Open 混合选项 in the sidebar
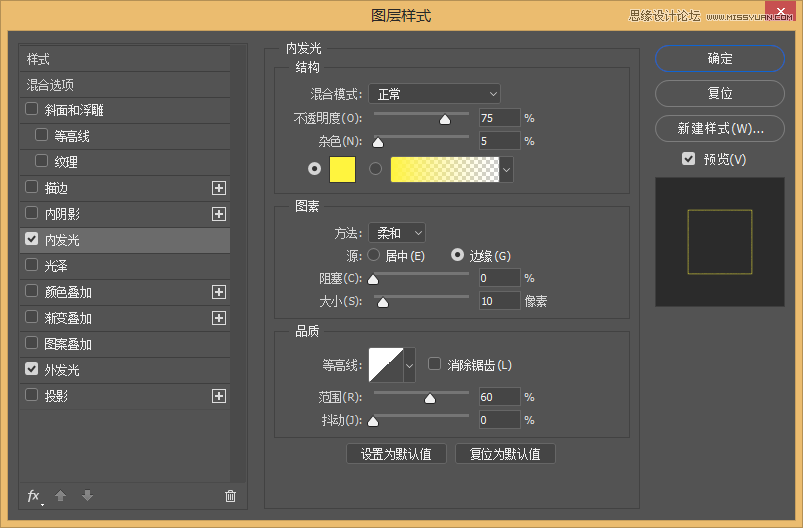Screen dimensions: 803x528 (x=125, y=85)
